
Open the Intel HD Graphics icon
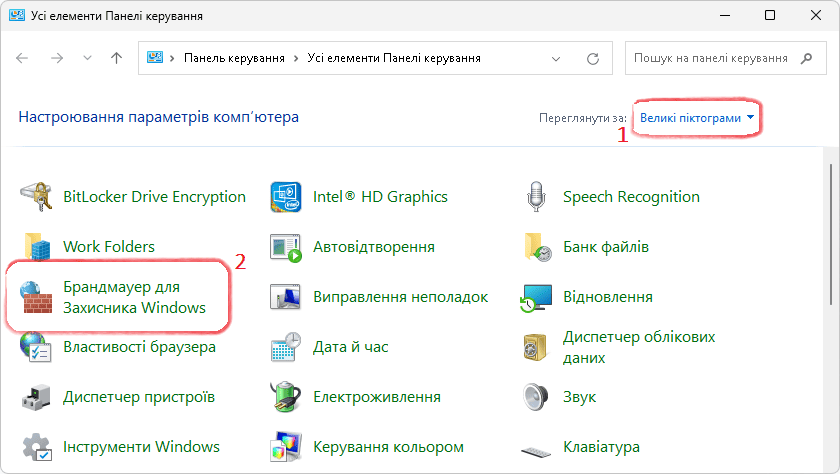tap(286, 197)
